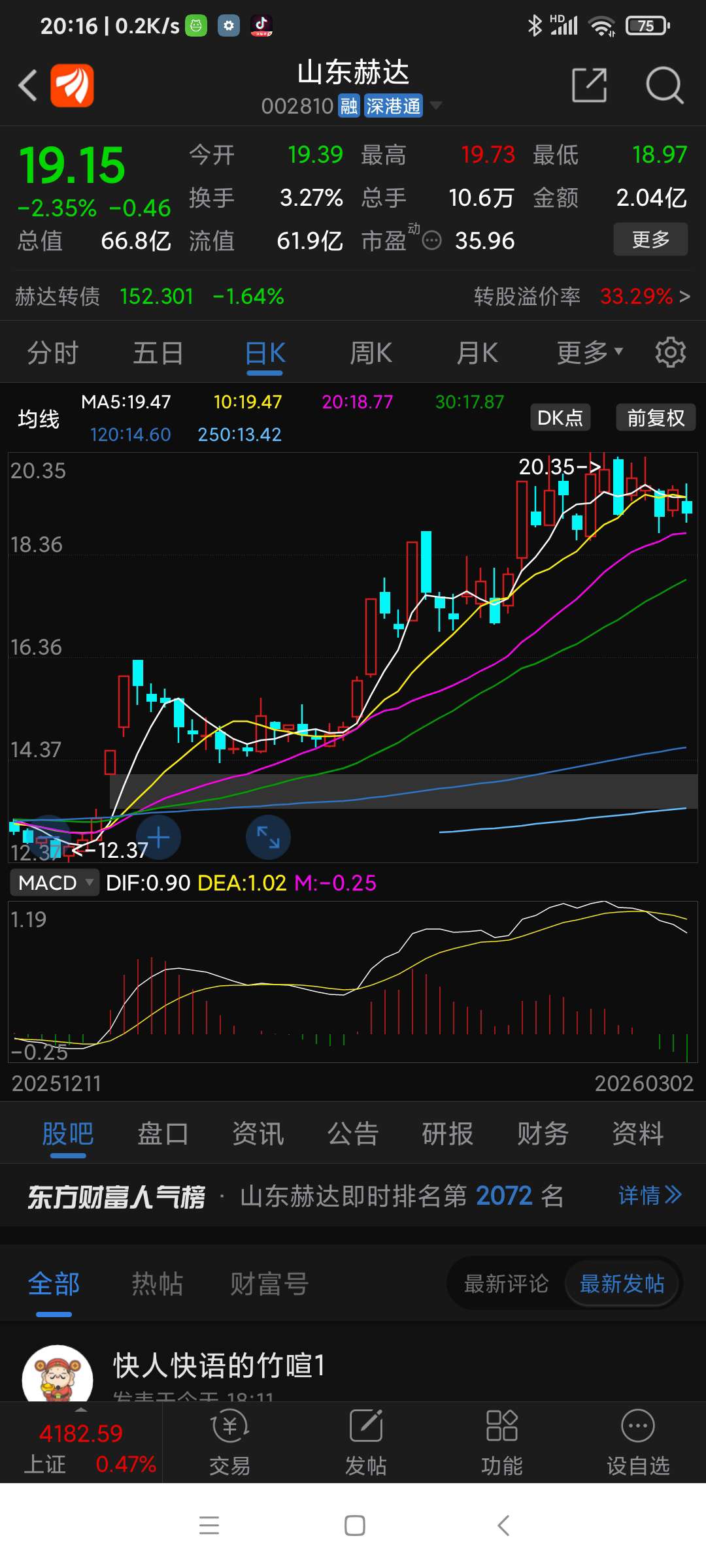Viewport: 706px width, 1568px height.
Task: Select the 财富号 posts filter
Action: point(269,1284)
